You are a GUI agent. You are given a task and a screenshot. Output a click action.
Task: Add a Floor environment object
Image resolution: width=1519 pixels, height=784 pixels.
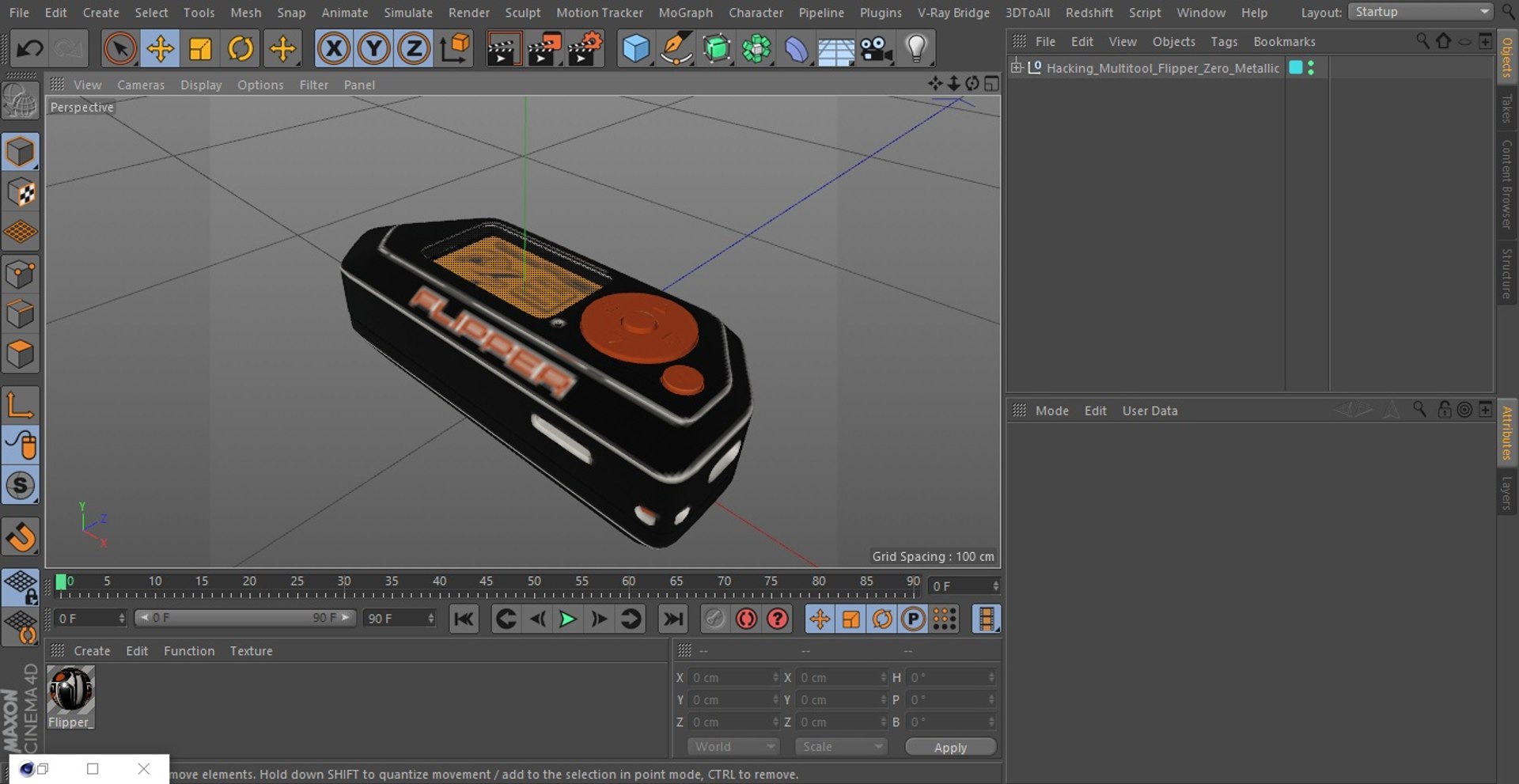point(835,51)
